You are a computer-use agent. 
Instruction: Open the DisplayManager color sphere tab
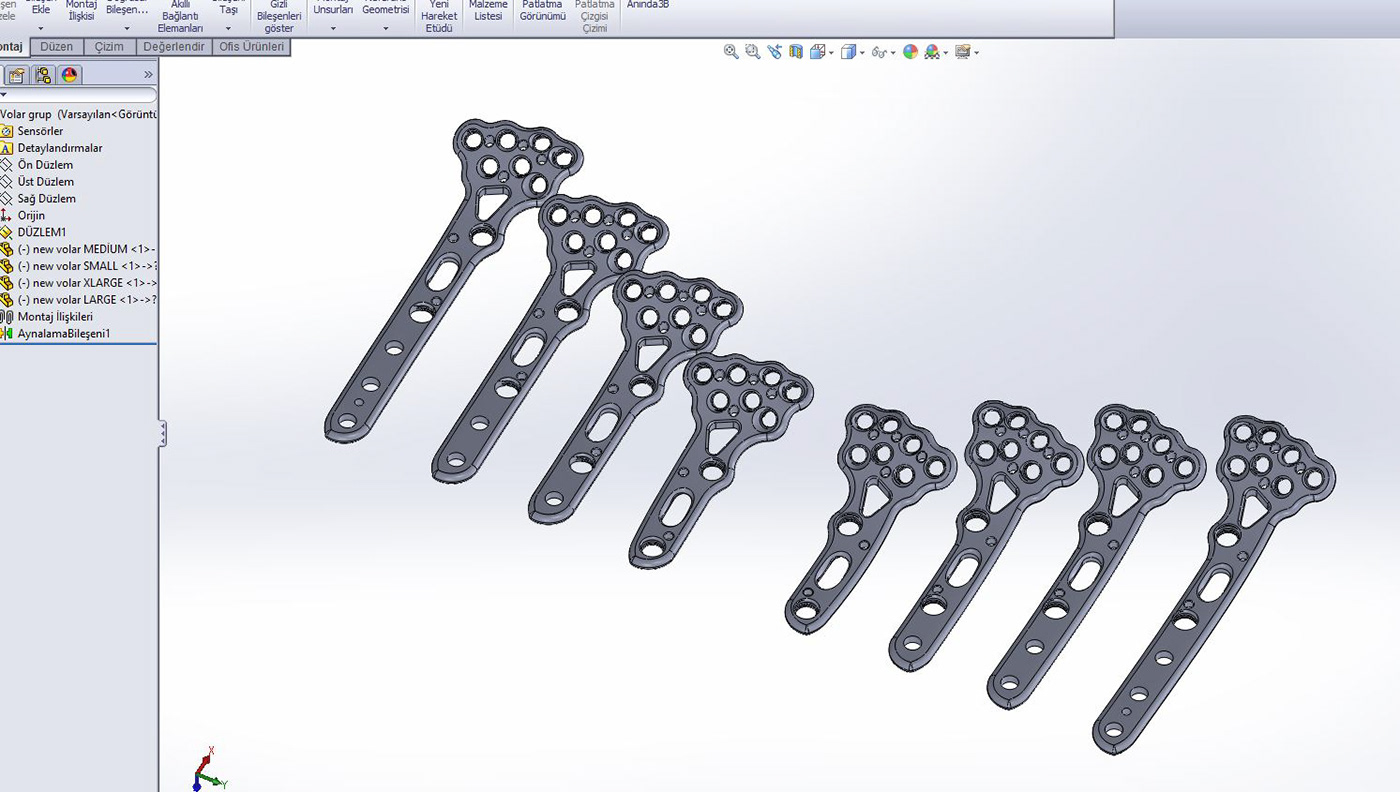click(69, 75)
